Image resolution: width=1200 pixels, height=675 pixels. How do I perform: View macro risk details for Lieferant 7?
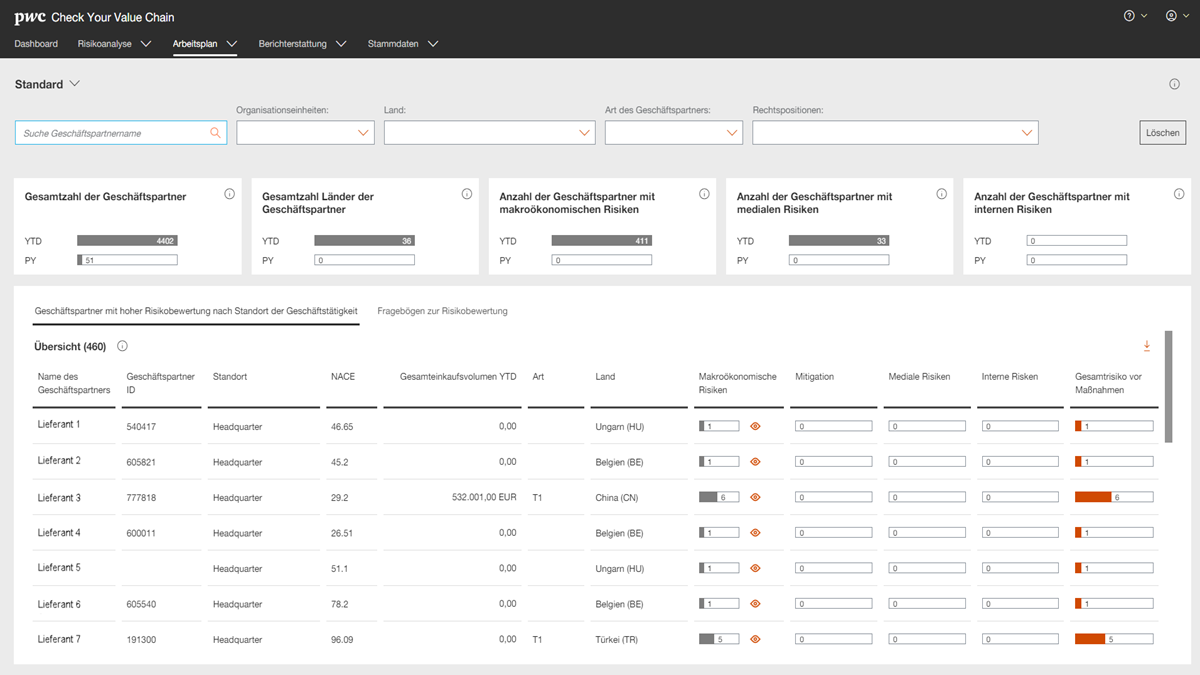[x=756, y=639]
